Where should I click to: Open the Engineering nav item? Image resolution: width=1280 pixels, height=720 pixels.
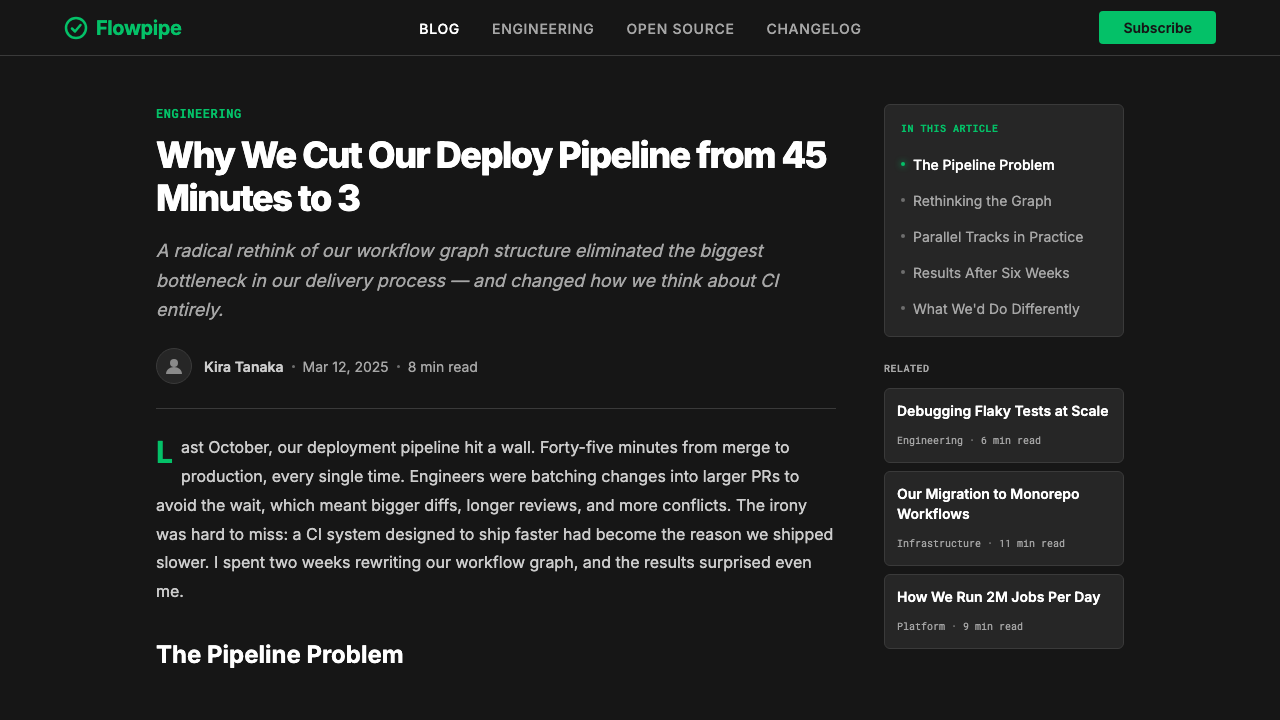pos(543,29)
